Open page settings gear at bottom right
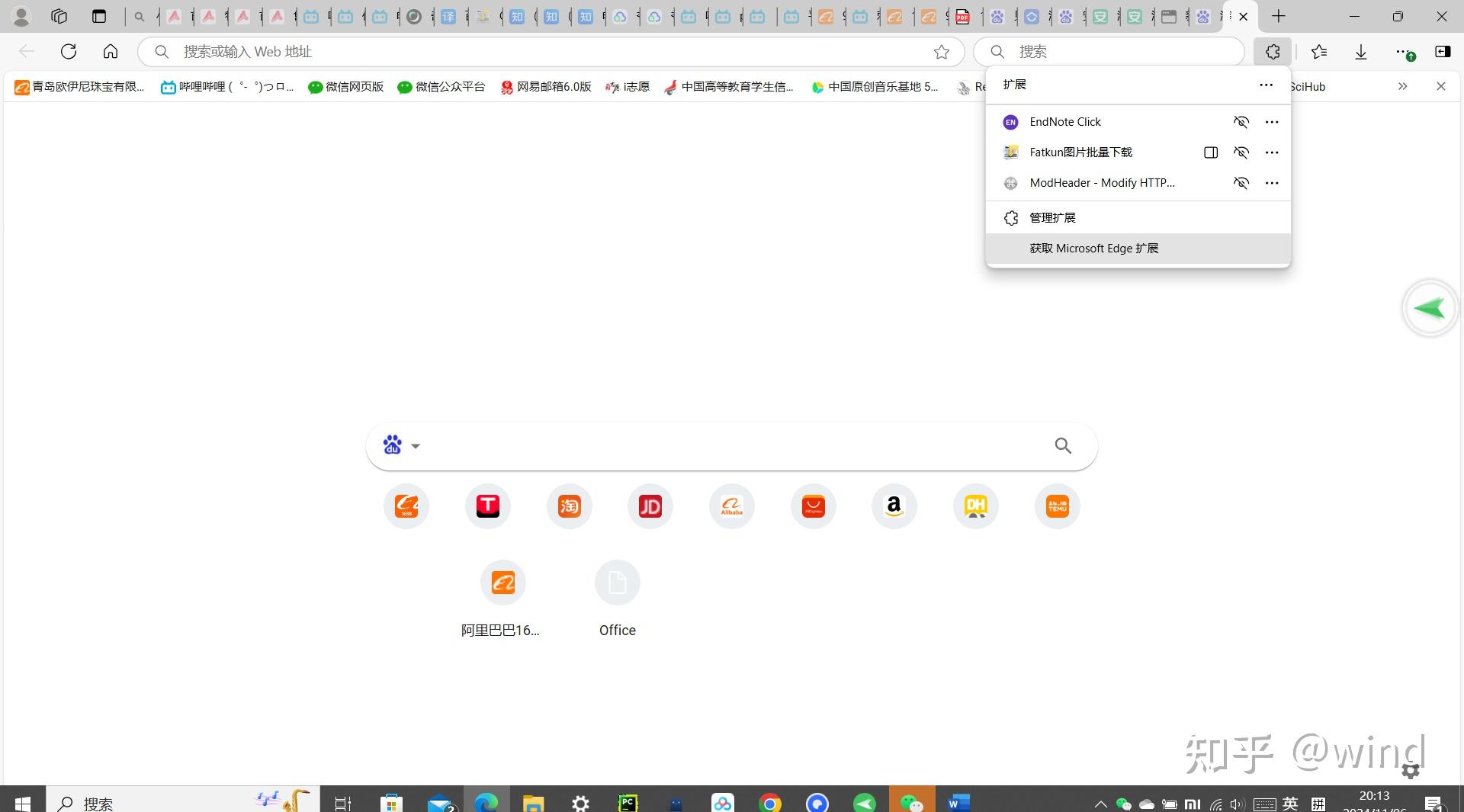The height and width of the screenshot is (812, 1464). coord(1411,771)
